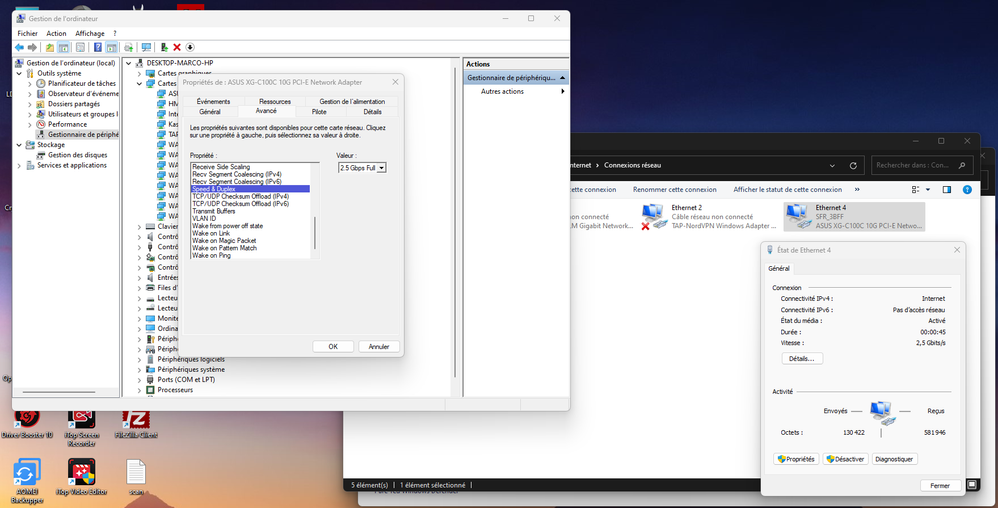998x508 pixels.
Task: Click the red X uninstall device toolbar icon
Action: click(177, 47)
